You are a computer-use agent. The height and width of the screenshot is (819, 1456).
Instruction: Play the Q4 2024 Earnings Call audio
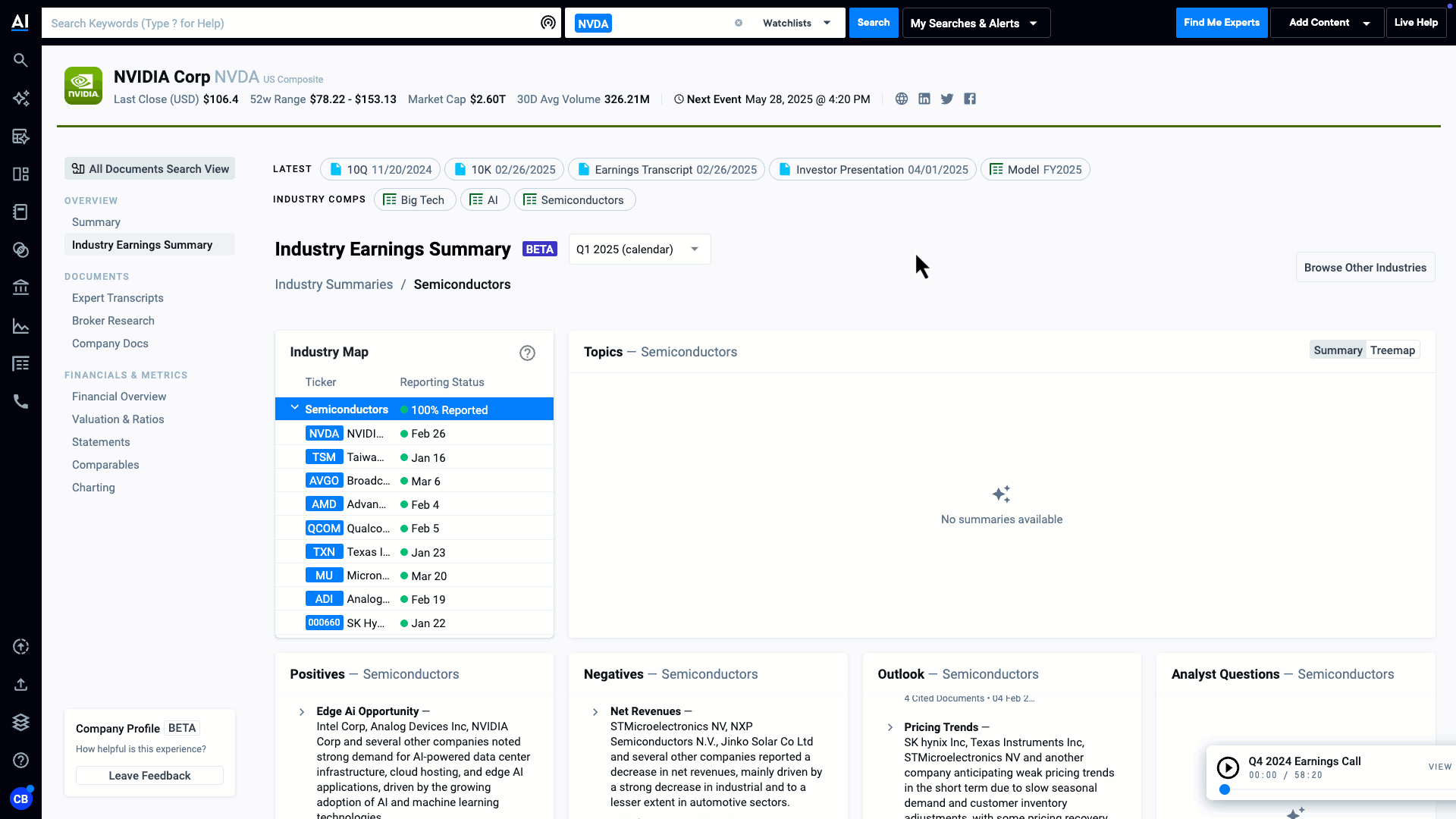coord(1228,767)
